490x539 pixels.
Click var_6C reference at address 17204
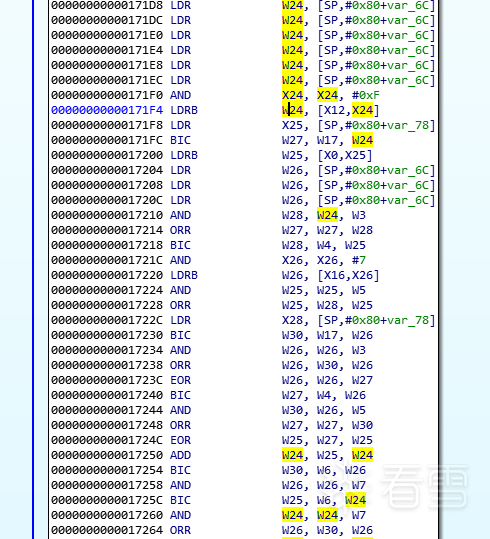click(x=408, y=170)
